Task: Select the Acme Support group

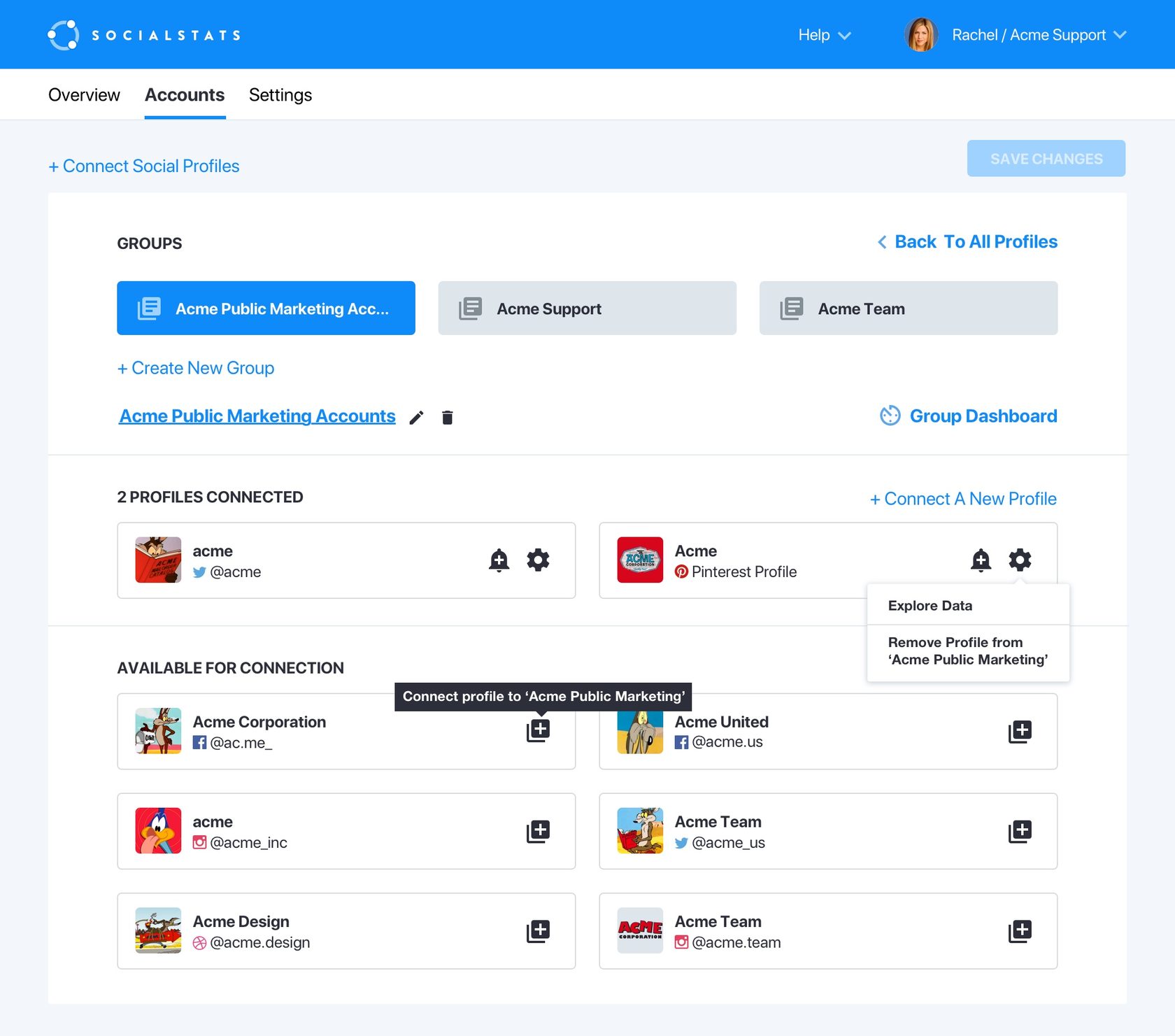Action: point(587,308)
